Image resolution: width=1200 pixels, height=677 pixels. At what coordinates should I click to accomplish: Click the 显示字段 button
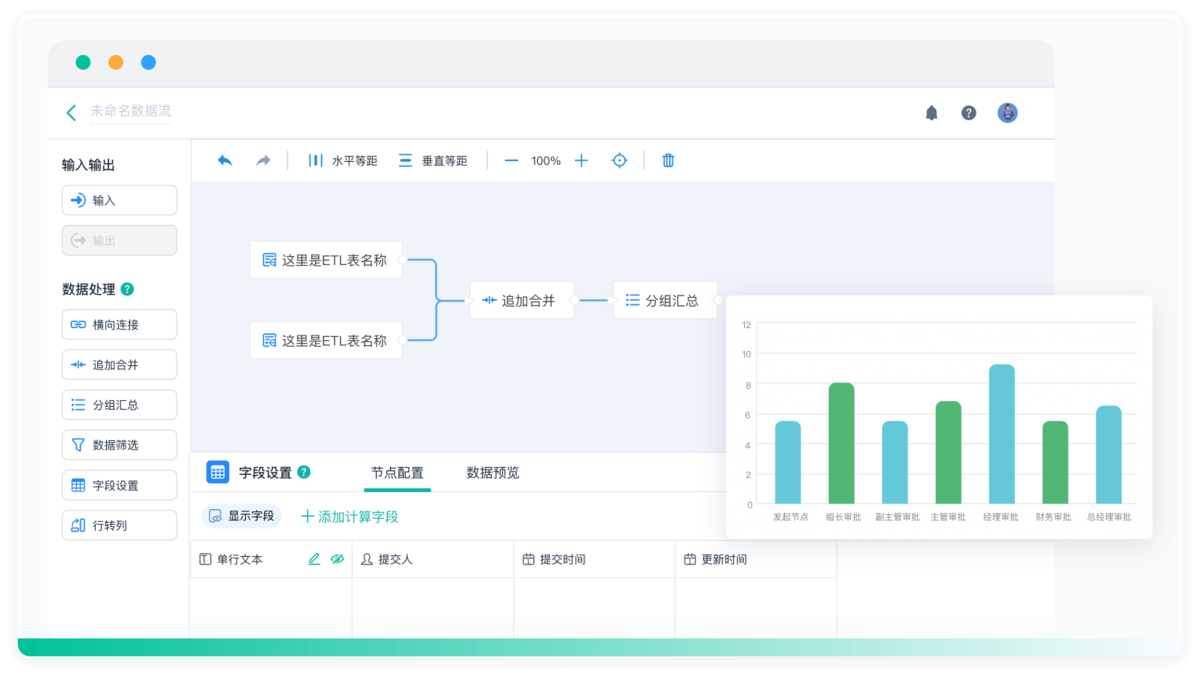click(x=242, y=516)
